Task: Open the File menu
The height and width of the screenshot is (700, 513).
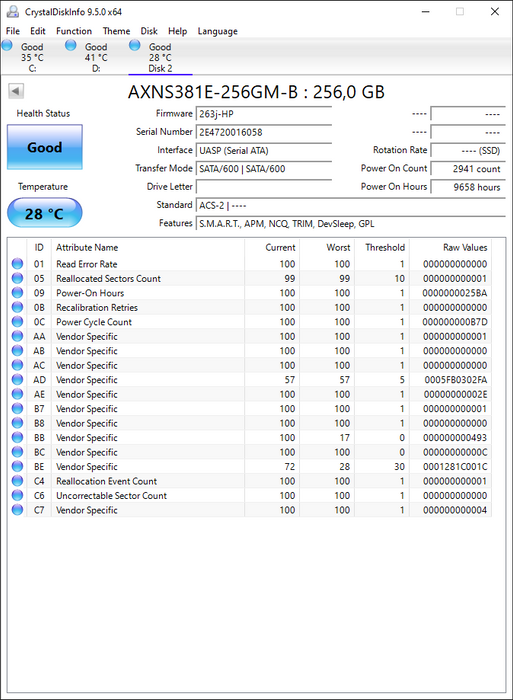Action: [x=13, y=31]
